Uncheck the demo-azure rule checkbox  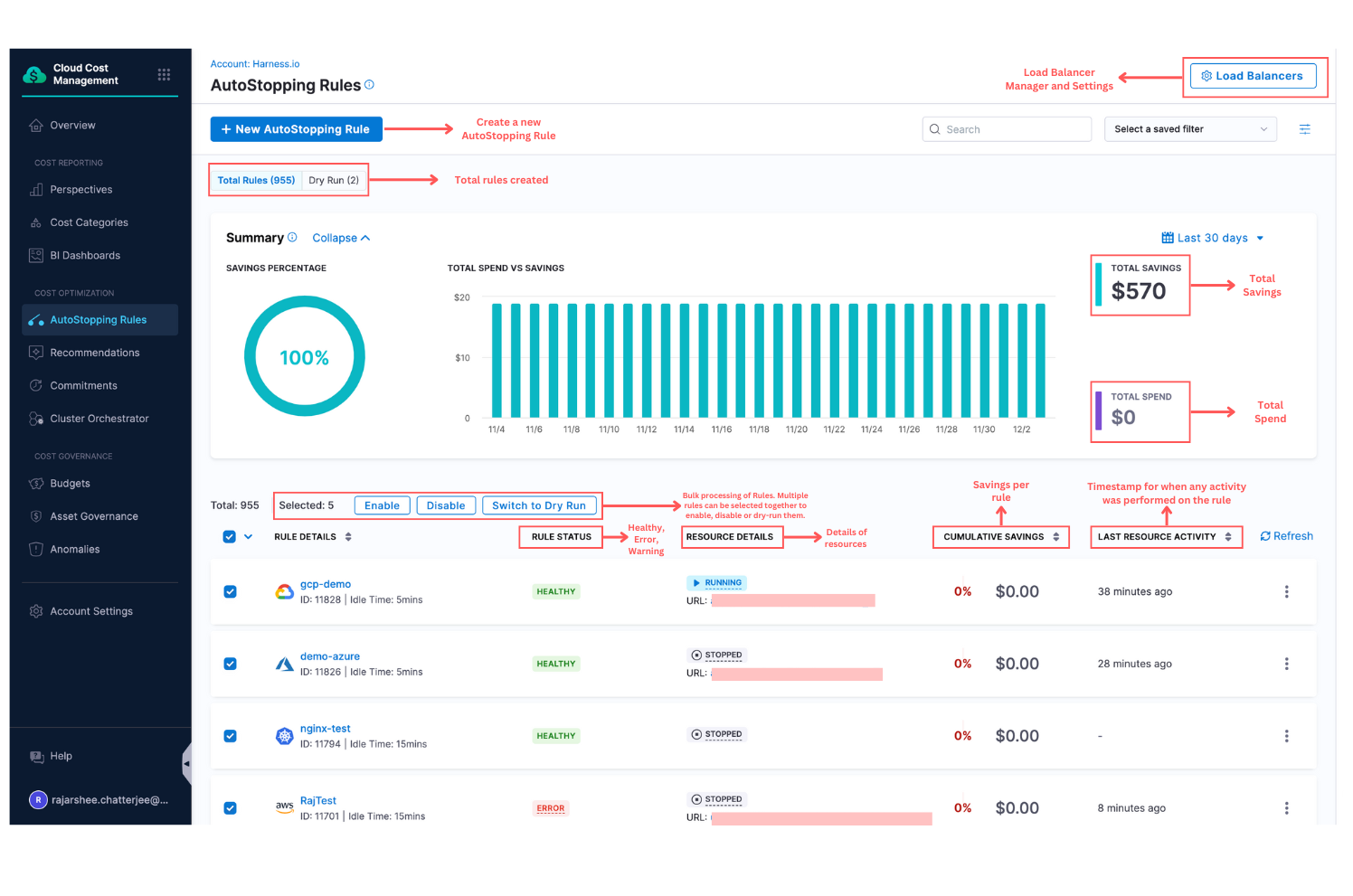[230, 664]
